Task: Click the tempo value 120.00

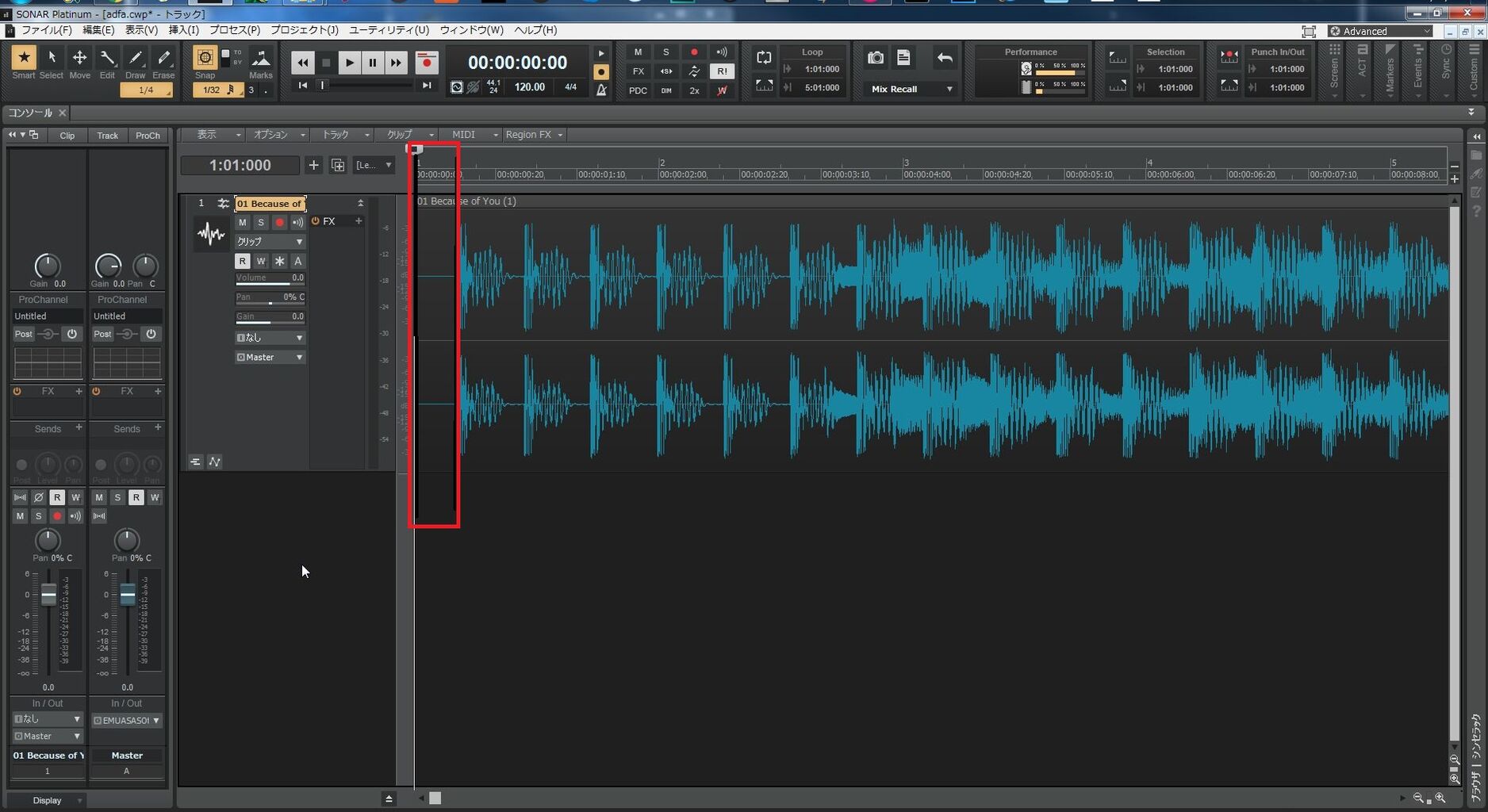Action: click(529, 87)
